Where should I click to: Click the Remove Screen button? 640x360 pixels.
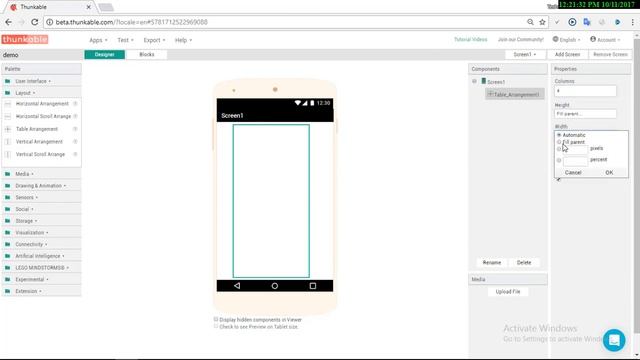click(610, 54)
